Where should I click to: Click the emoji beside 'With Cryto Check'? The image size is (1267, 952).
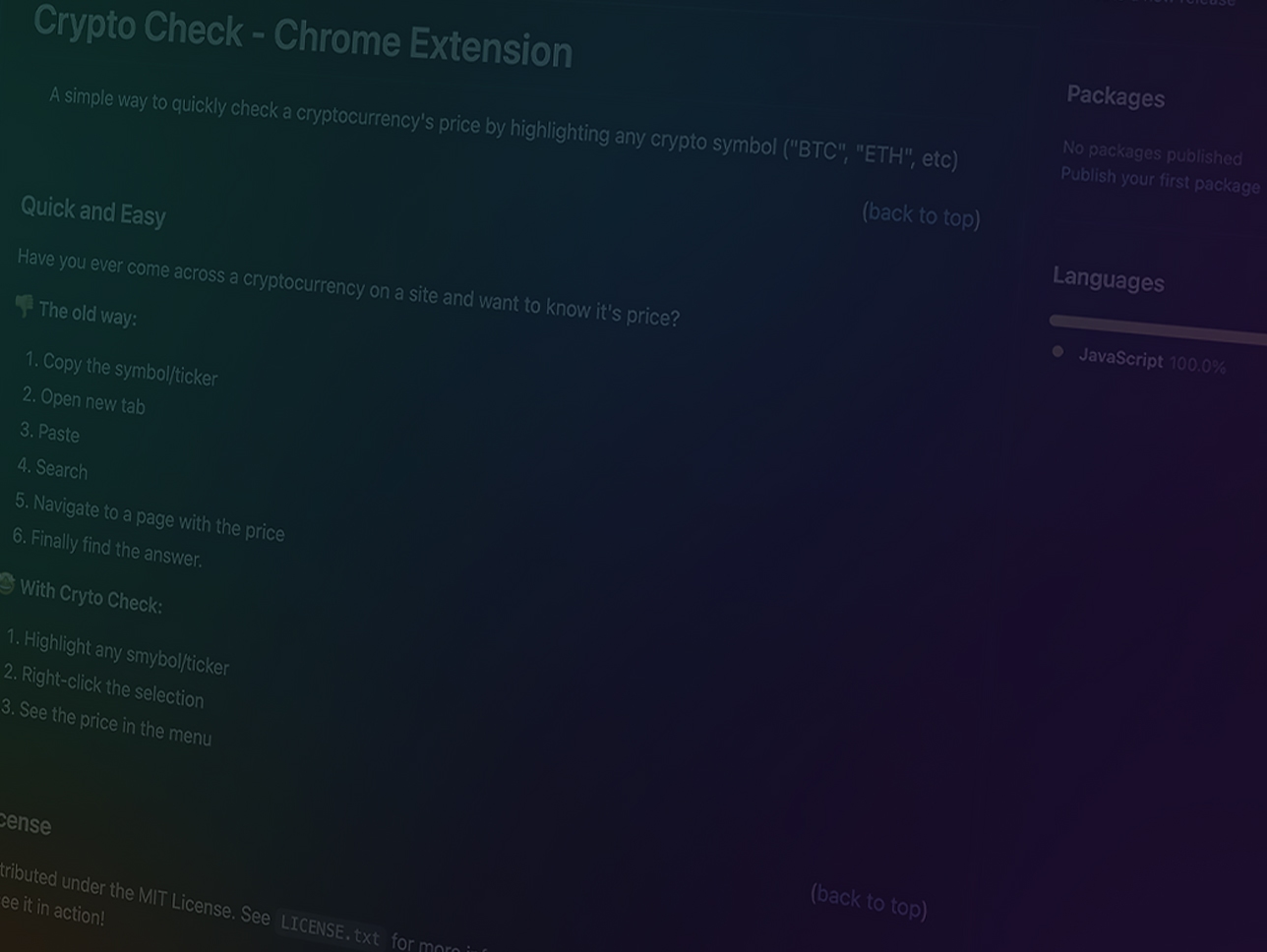point(6,583)
